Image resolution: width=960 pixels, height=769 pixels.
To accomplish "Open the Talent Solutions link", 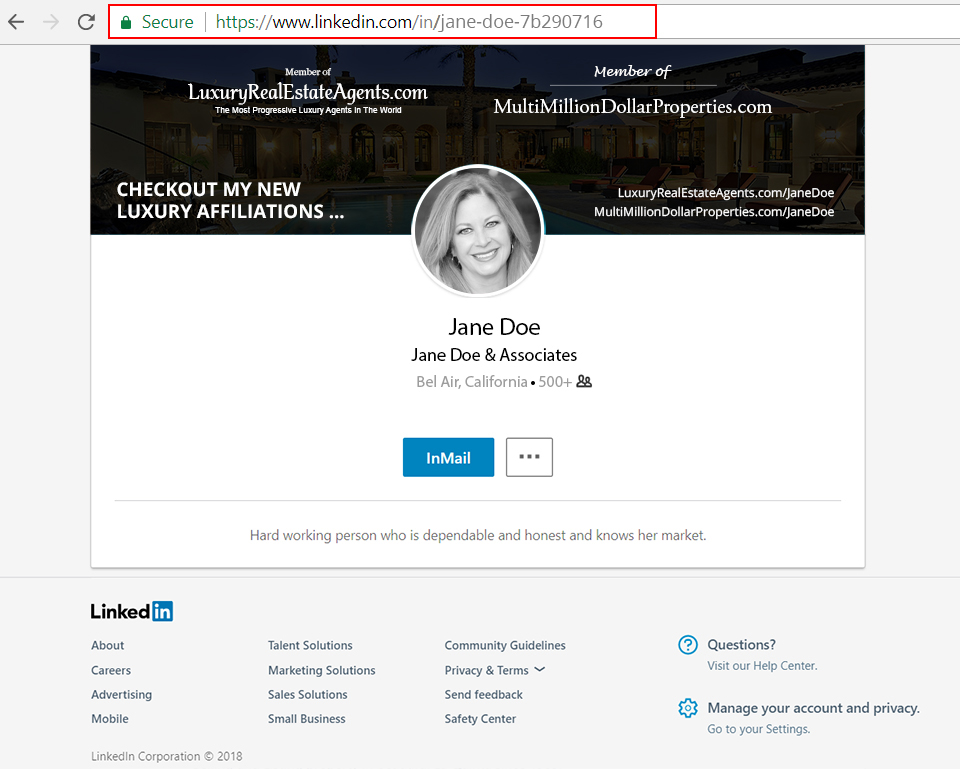I will tap(310, 645).
